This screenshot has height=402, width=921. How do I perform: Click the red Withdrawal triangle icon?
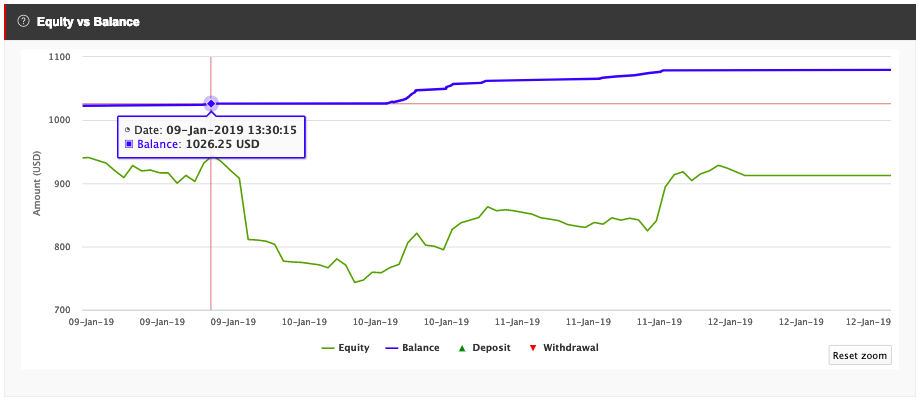pyautogui.click(x=533, y=348)
